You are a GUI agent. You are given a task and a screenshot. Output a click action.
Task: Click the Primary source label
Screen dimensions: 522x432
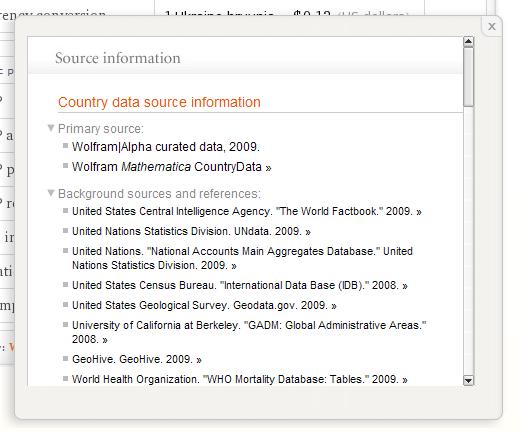[x=101, y=129]
